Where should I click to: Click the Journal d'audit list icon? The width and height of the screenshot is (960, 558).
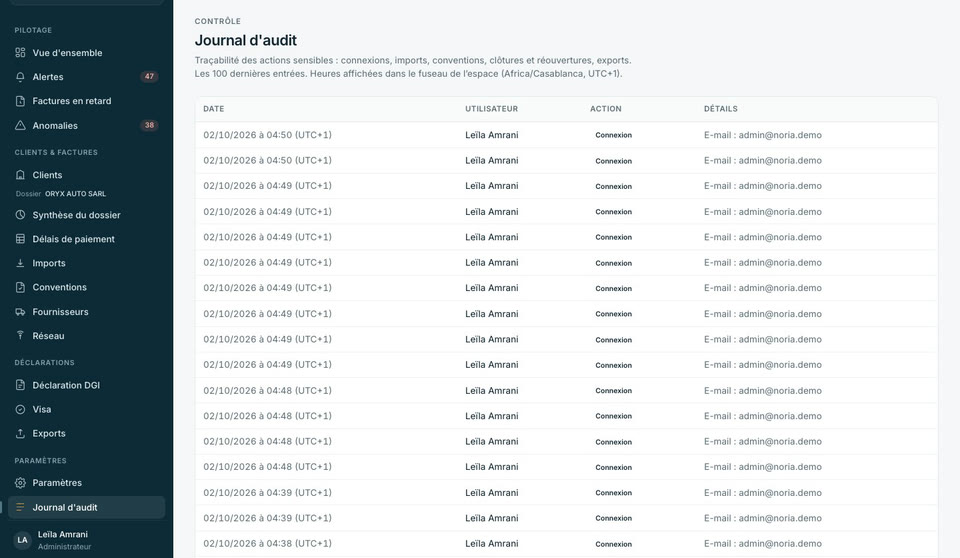click(20, 507)
